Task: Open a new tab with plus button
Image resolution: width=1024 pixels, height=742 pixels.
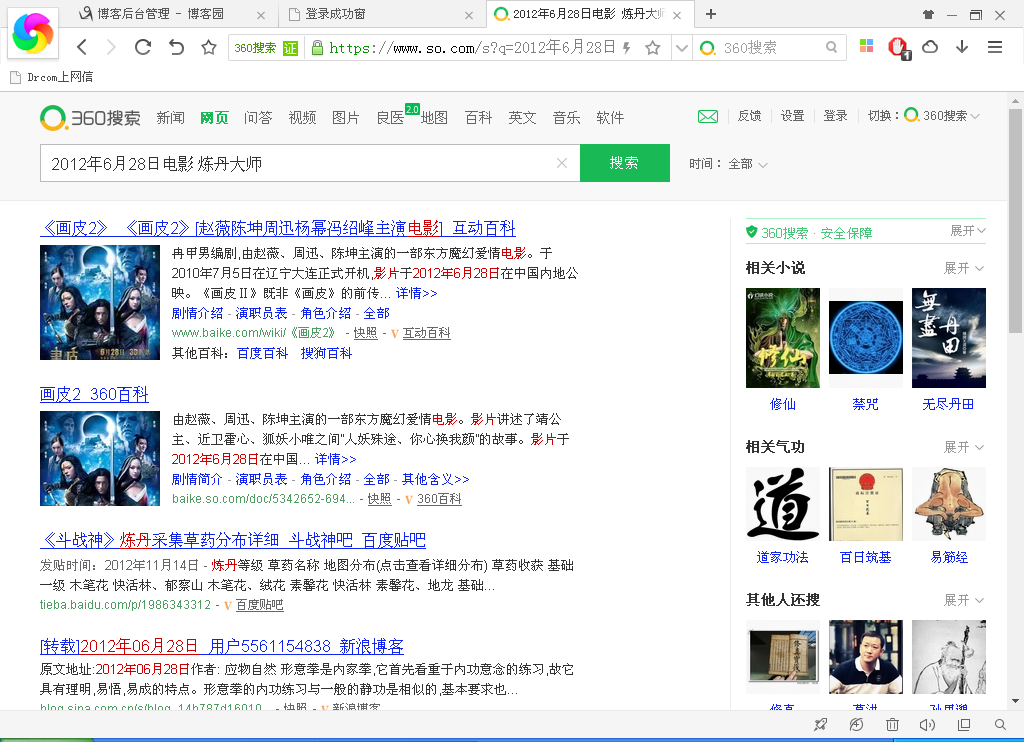Action: coord(711,14)
